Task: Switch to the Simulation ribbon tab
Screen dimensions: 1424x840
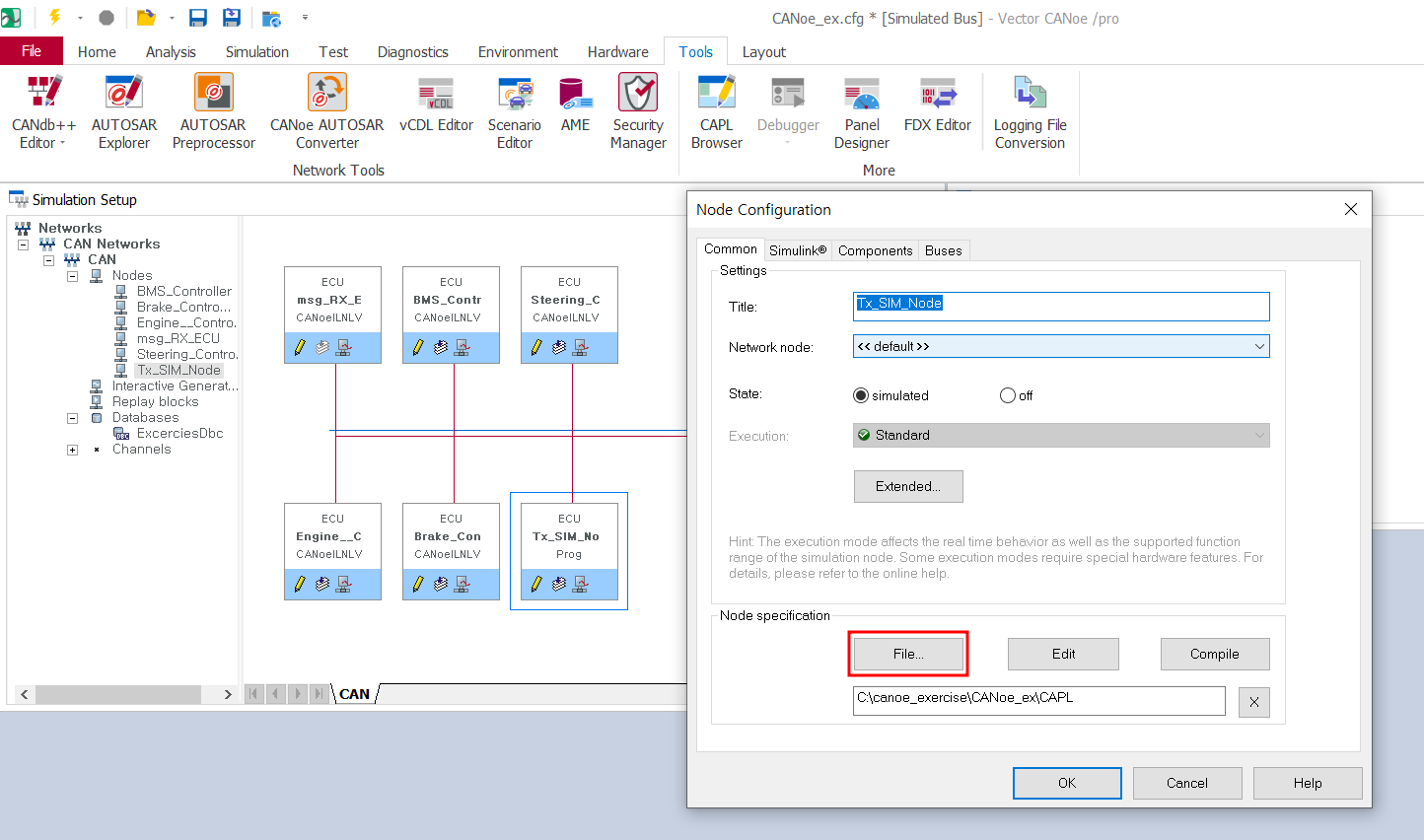Action: point(257,51)
